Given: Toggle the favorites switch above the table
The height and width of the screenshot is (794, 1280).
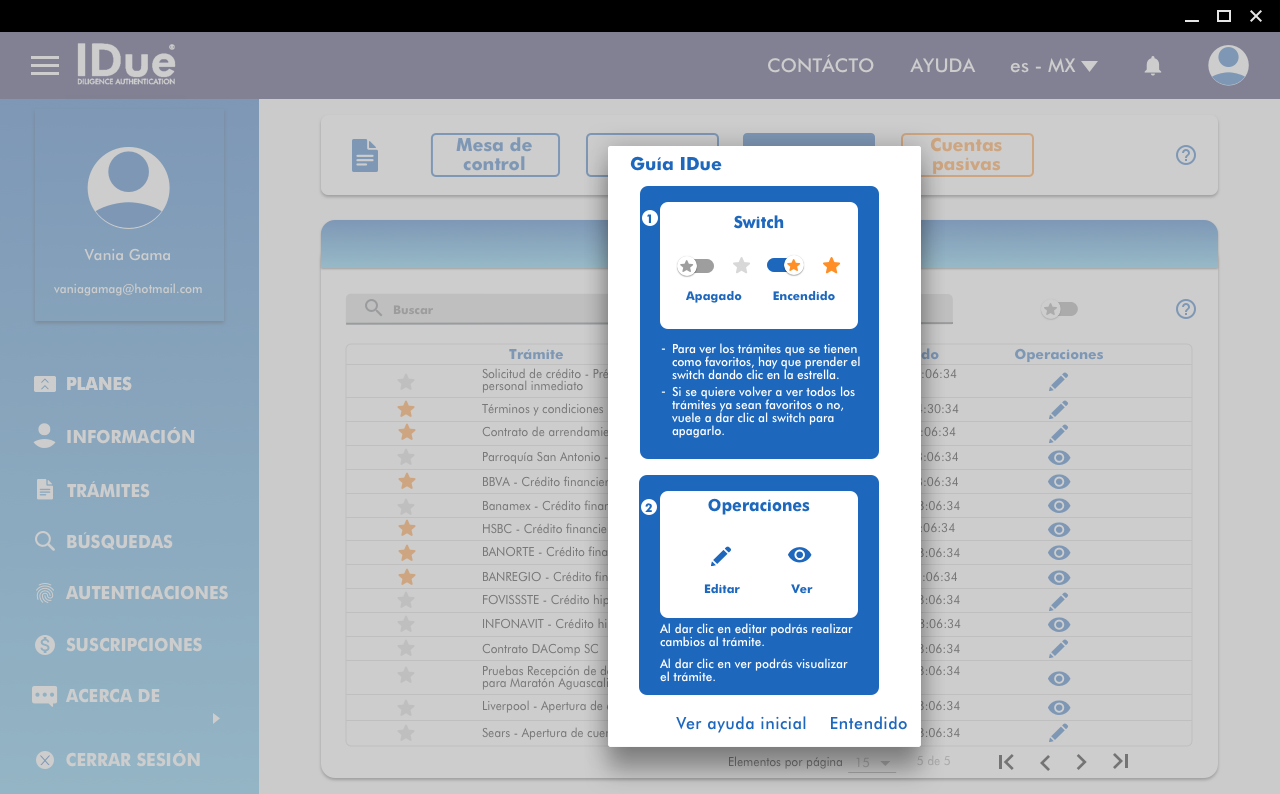Looking at the screenshot, I should (x=1059, y=309).
